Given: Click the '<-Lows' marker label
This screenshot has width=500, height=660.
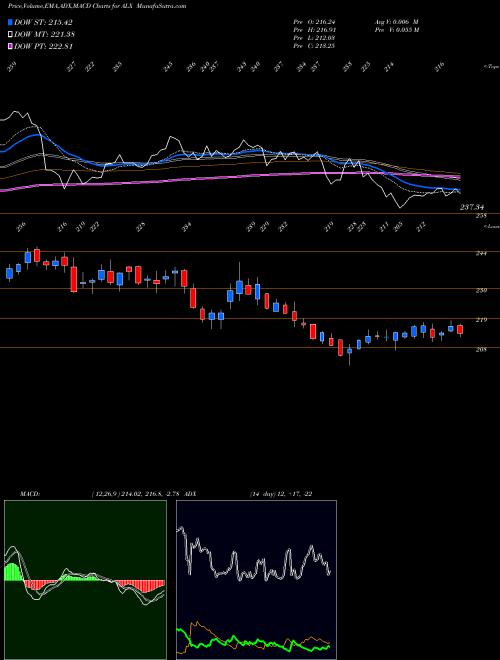Looking at the screenshot, I should tap(491, 226).
